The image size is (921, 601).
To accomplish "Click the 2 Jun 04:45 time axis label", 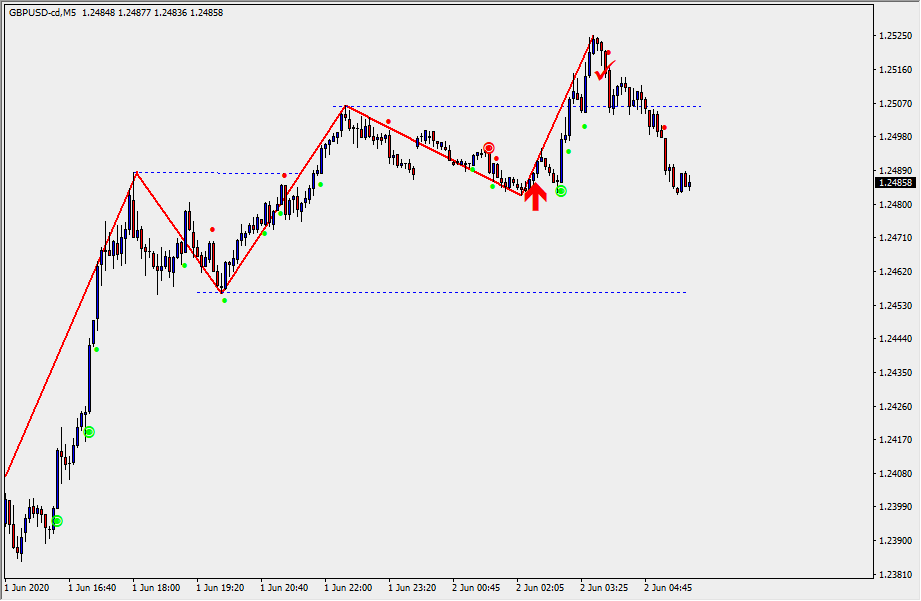I will tap(668, 588).
